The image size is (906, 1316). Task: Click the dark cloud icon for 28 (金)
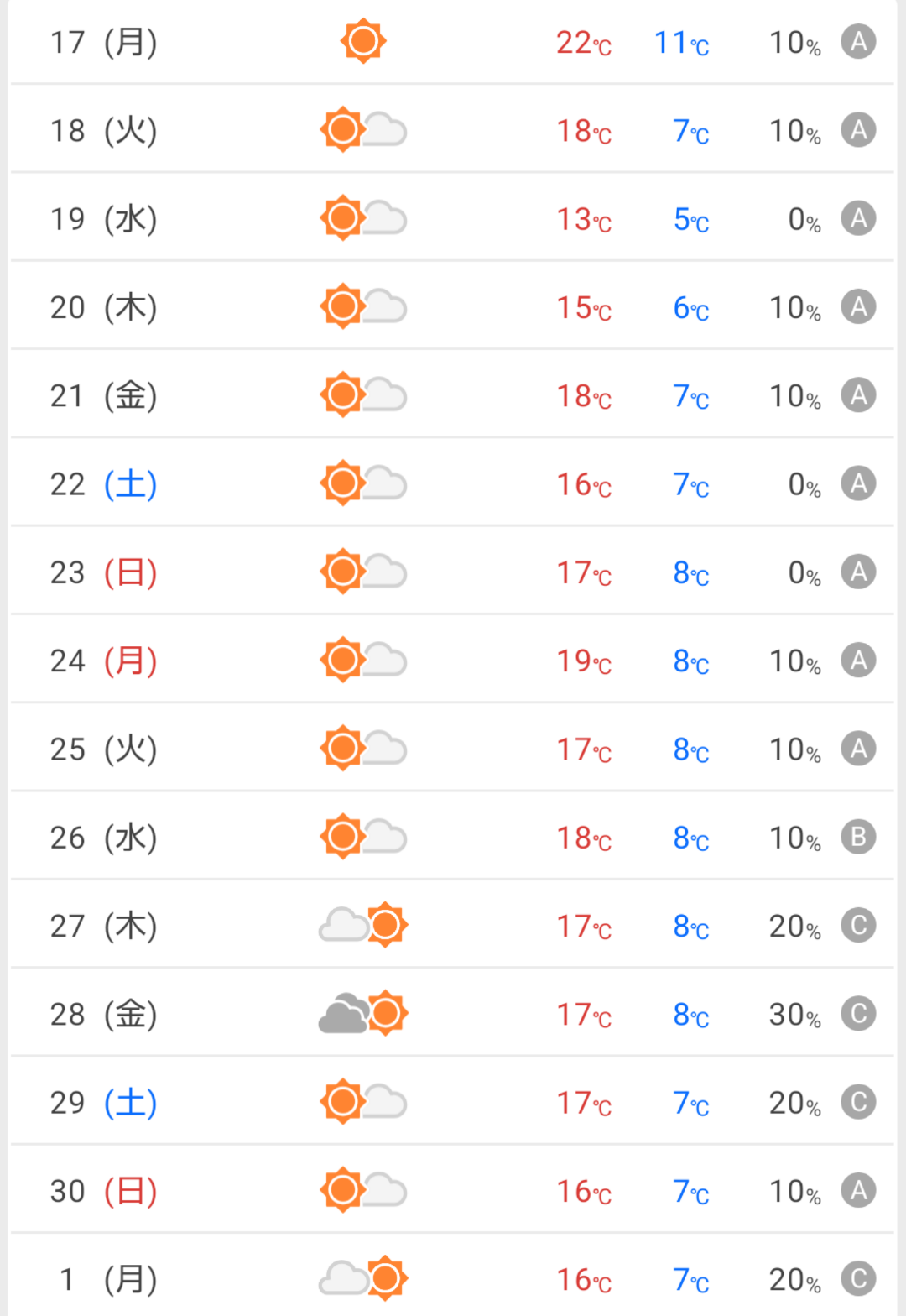click(x=344, y=1014)
